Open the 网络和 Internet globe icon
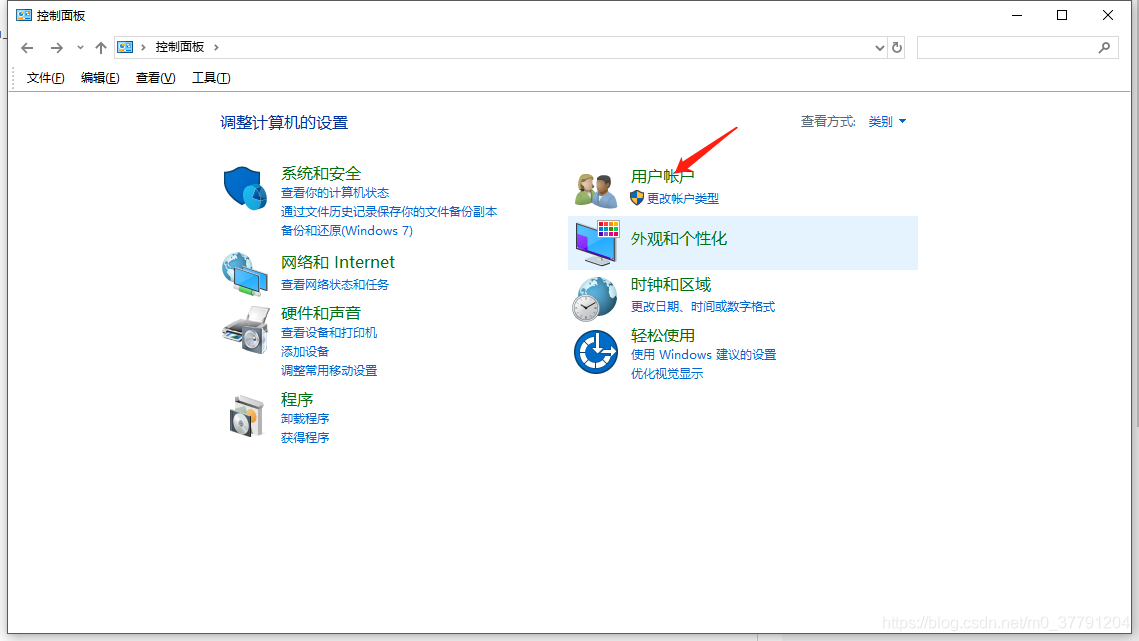Viewport: 1139px width, 641px height. tap(245, 274)
